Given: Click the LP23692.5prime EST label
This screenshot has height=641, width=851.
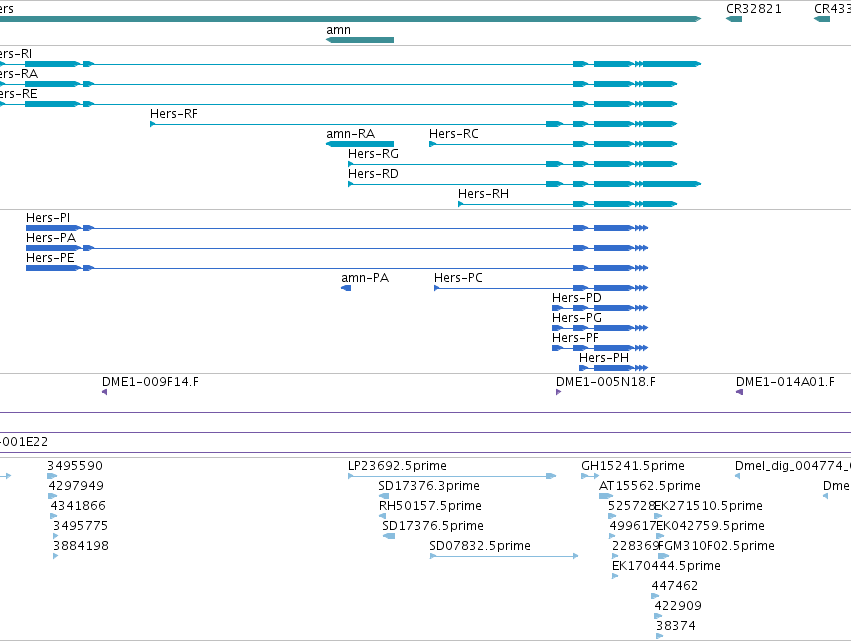Looking at the screenshot, I should (397, 466).
